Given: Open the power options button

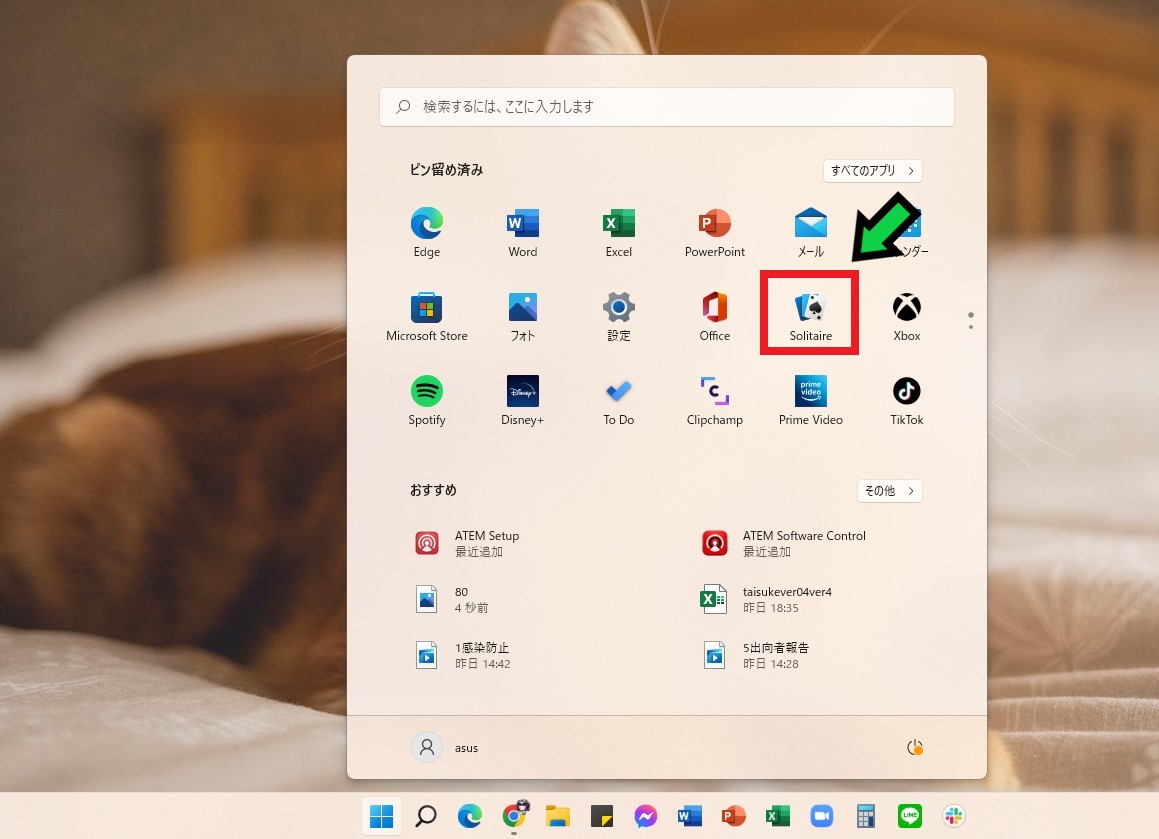Looking at the screenshot, I should point(914,747).
